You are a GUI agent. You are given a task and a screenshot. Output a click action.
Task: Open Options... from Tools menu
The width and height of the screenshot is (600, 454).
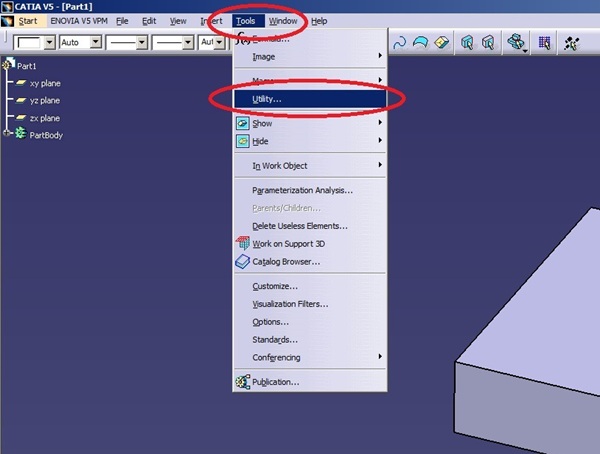(310, 322)
